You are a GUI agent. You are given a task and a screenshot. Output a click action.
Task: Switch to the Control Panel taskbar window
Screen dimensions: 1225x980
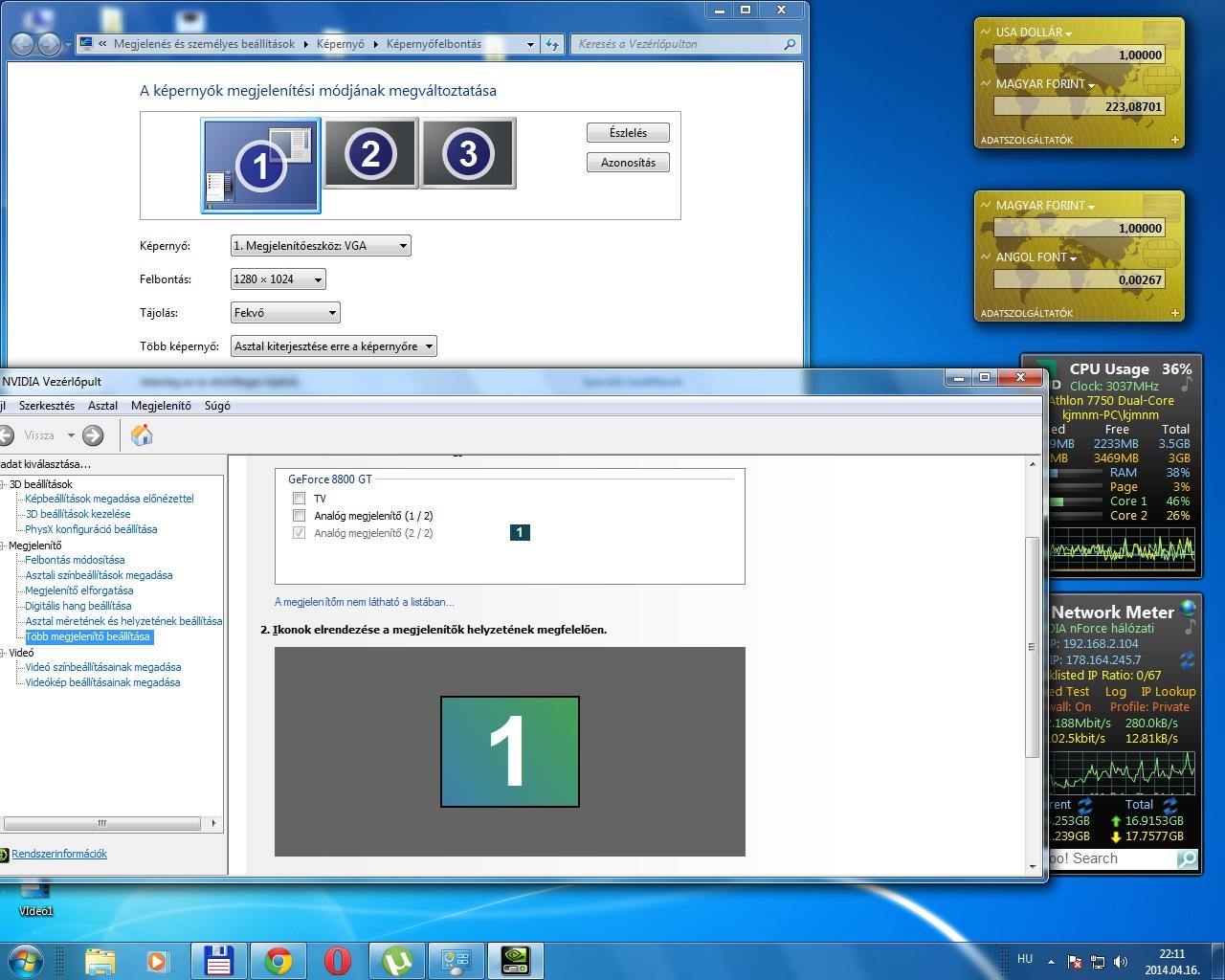457,960
